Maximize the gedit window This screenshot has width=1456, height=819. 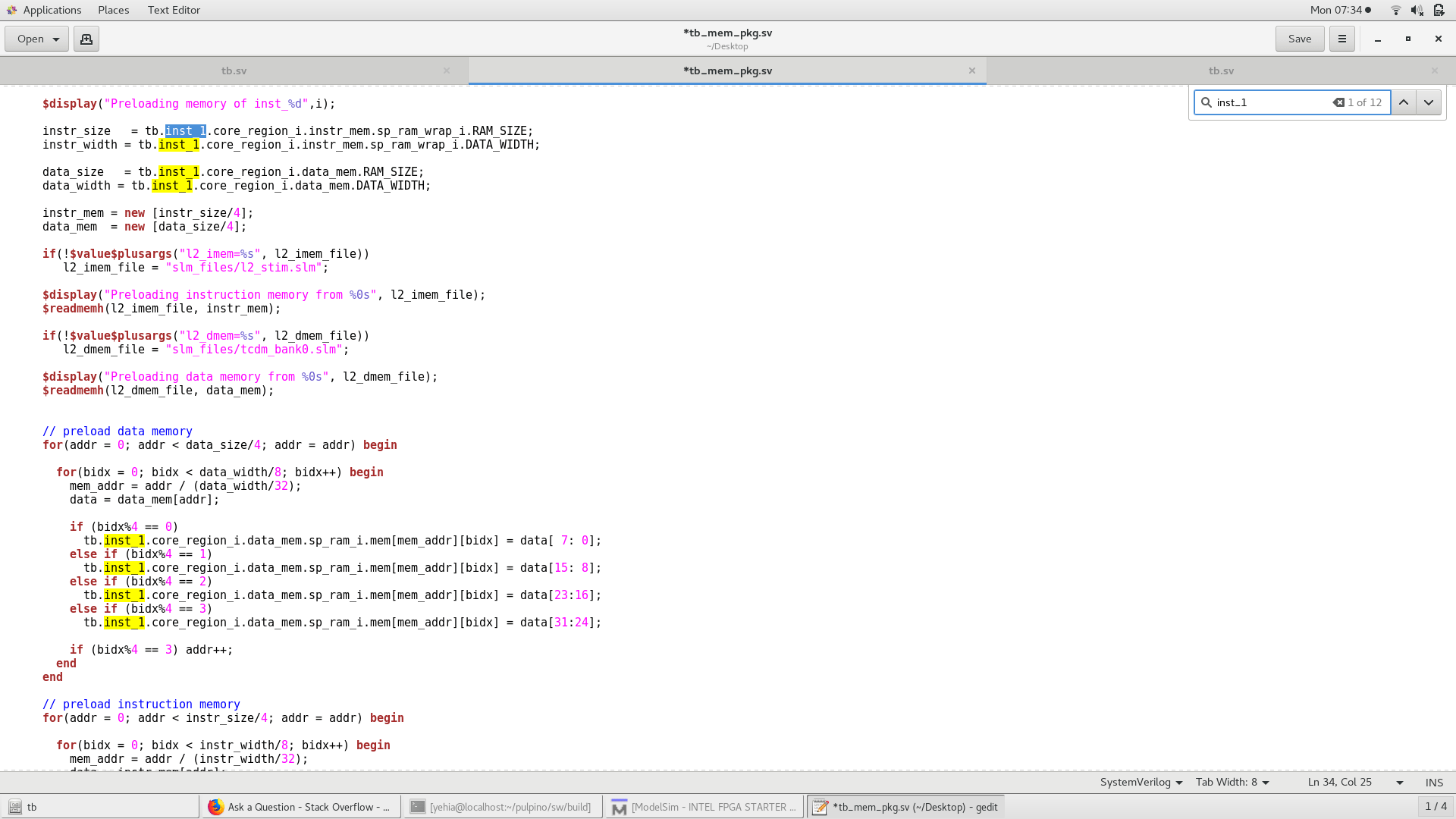click(1408, 39)
